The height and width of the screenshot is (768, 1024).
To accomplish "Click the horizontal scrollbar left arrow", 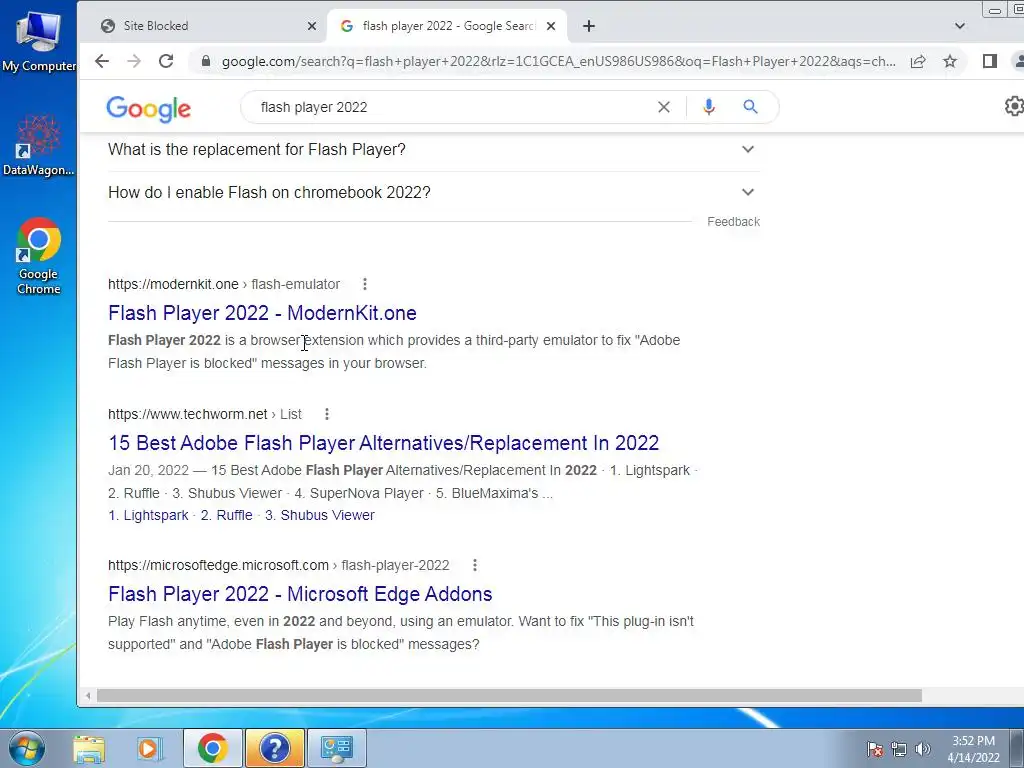I will click(x=88, y=696).
